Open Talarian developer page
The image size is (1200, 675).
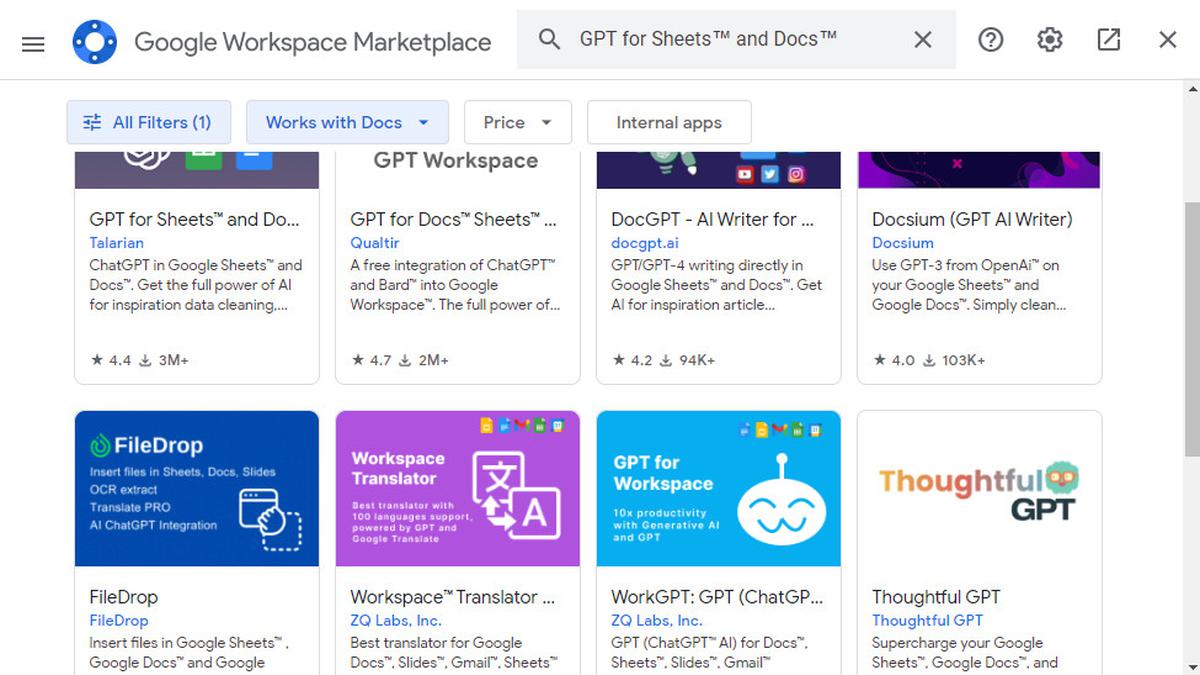click(x=117, y=243)
